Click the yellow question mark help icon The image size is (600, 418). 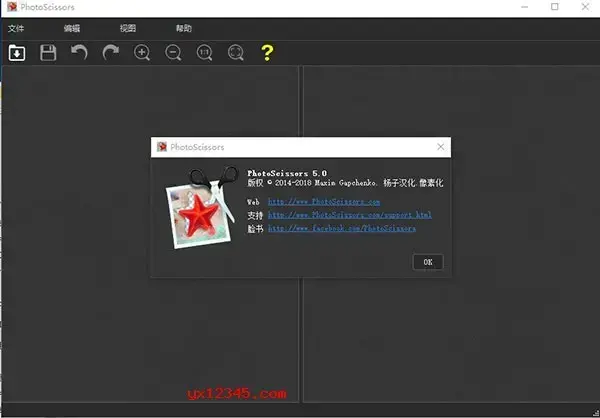tap(267, 52)
